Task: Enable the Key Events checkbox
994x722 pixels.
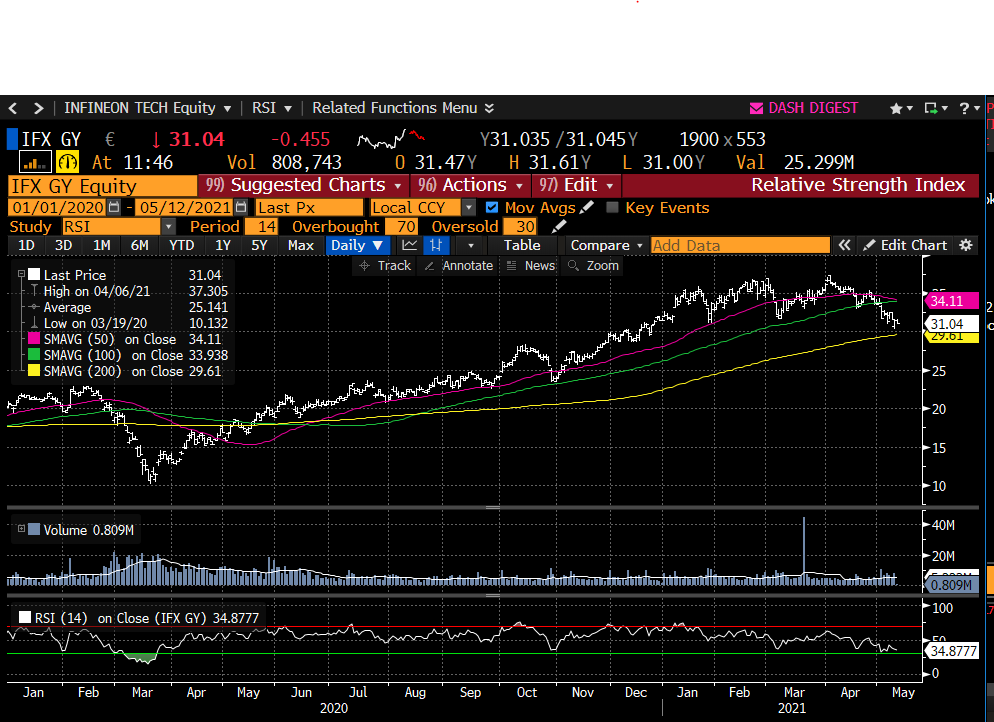Action: [612, 207]
